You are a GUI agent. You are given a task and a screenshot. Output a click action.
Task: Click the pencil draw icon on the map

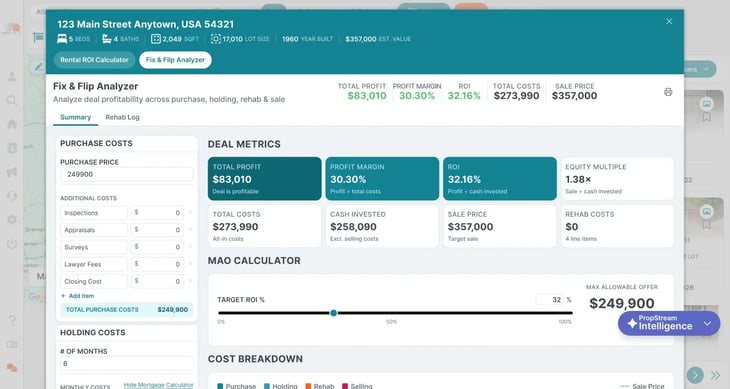[x=39, y=67]
